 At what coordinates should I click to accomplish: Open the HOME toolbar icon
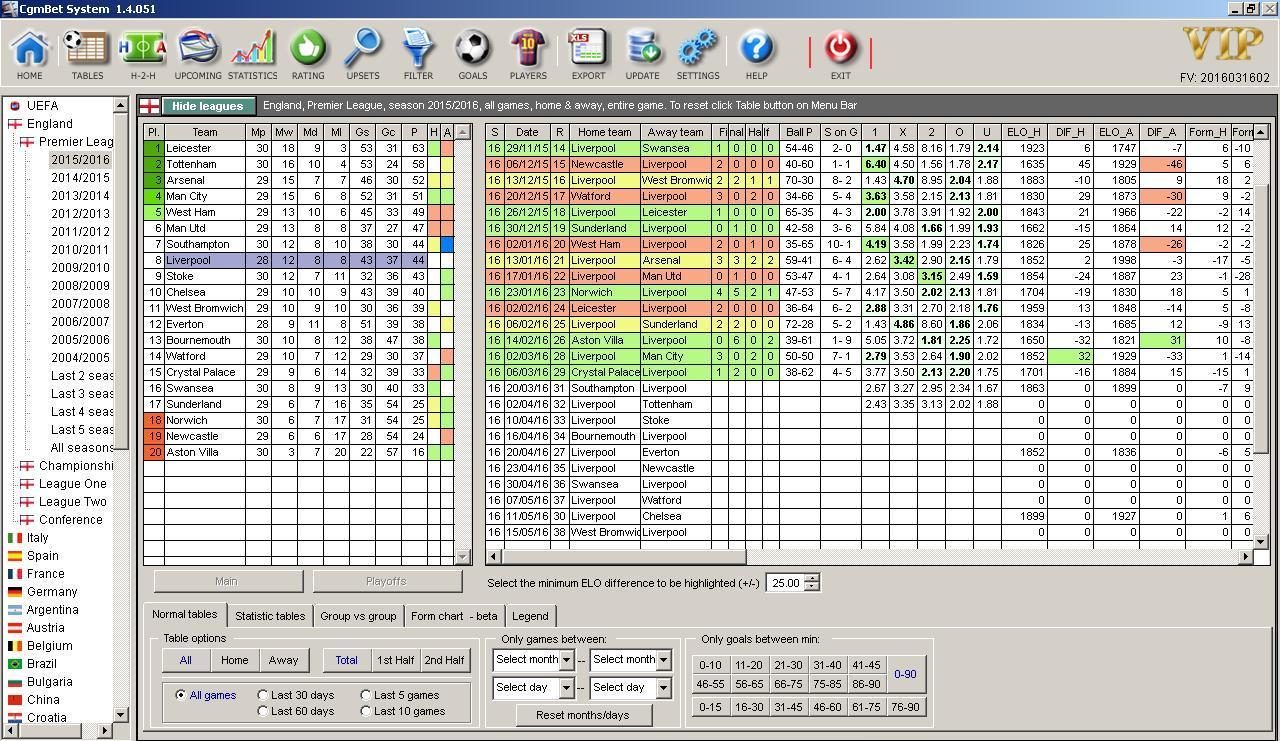(30, 54)
